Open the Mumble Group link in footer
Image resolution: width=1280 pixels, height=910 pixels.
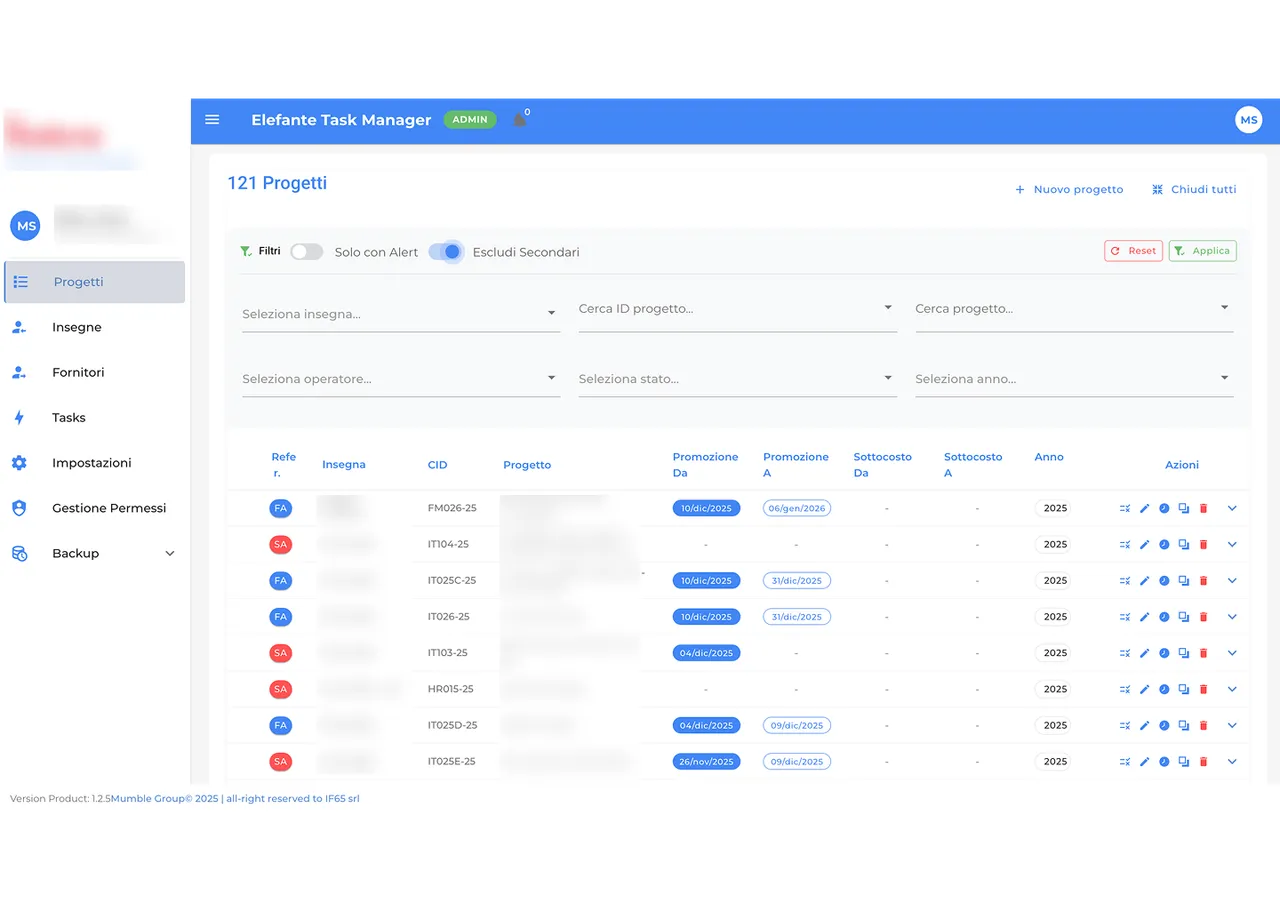coord(148,798)
